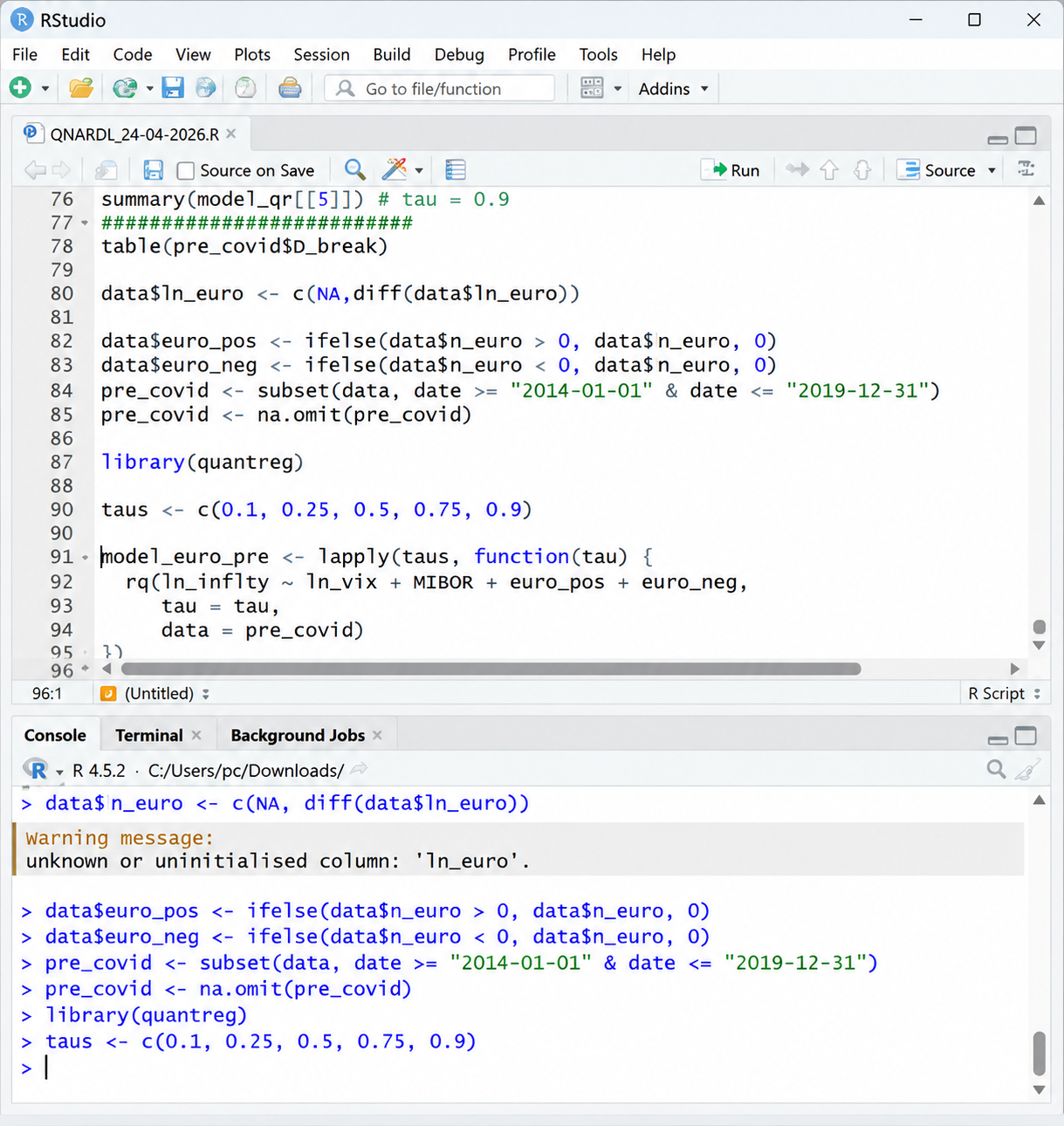1064x1126 pixels.
Task: Save all open documents
Action: pos(206,88)
